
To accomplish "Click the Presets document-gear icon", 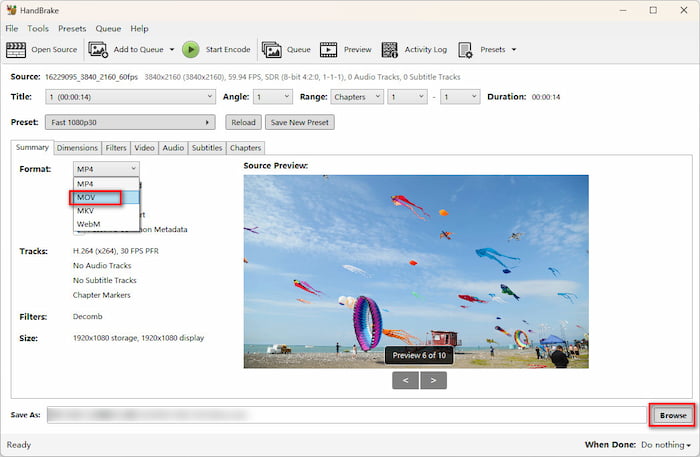I will tap(465, 50).
